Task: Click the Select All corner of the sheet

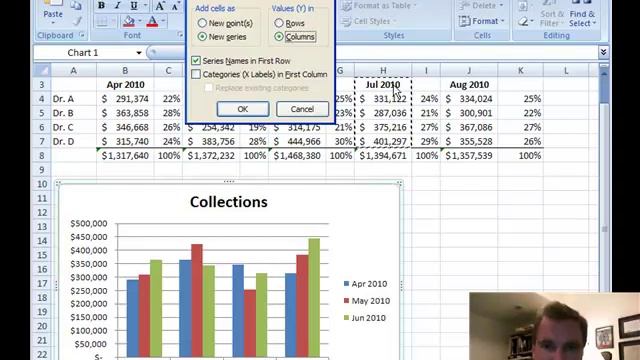Action: click(x=42, y=70)
